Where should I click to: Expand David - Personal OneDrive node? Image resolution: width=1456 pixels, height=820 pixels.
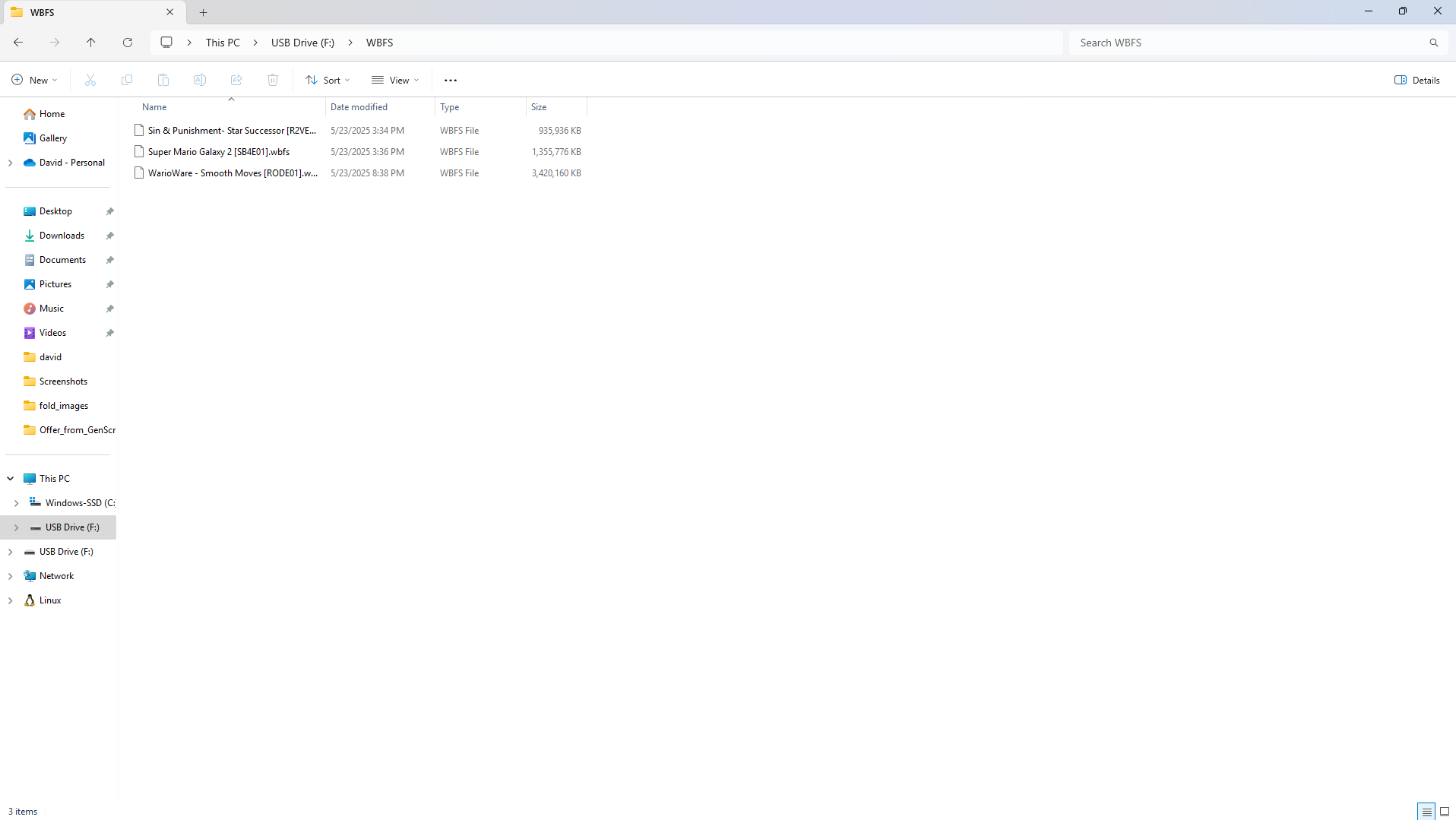click(11, 163)
